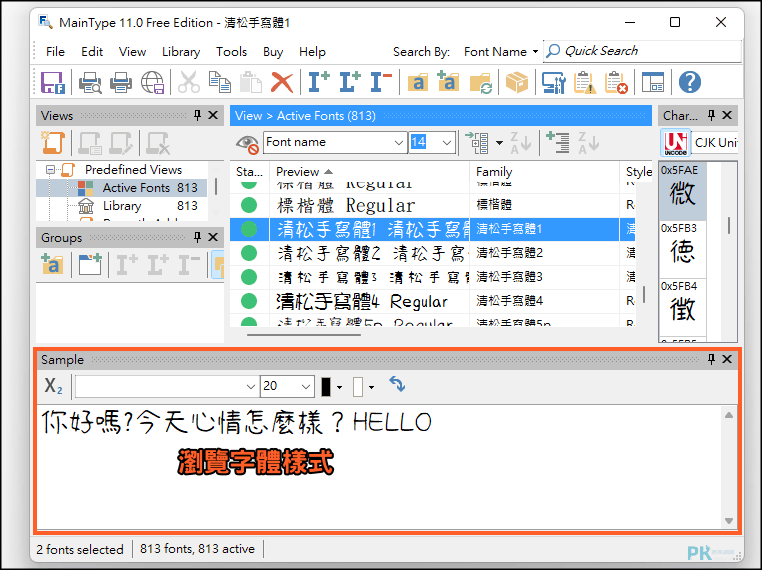Image resolution: width=762 pixels, height=570 pixels.
Task: Open the Help menu
Action: pyautogui.click(x=312, y=52)
